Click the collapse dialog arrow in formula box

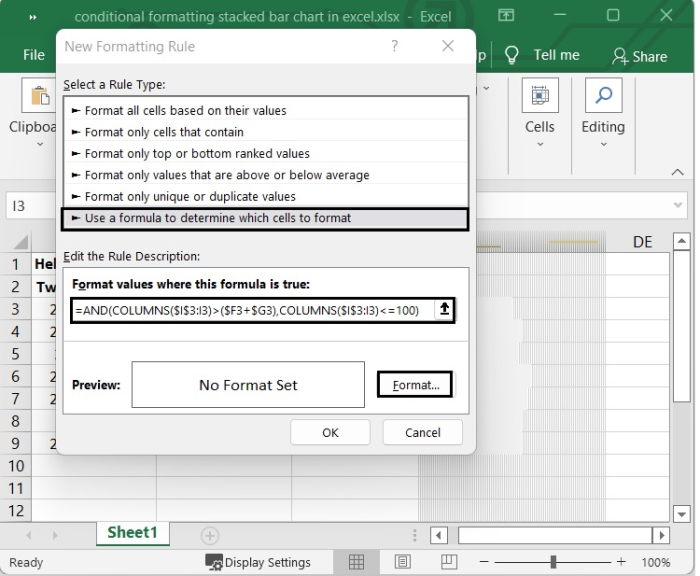[x=444, y=310]
